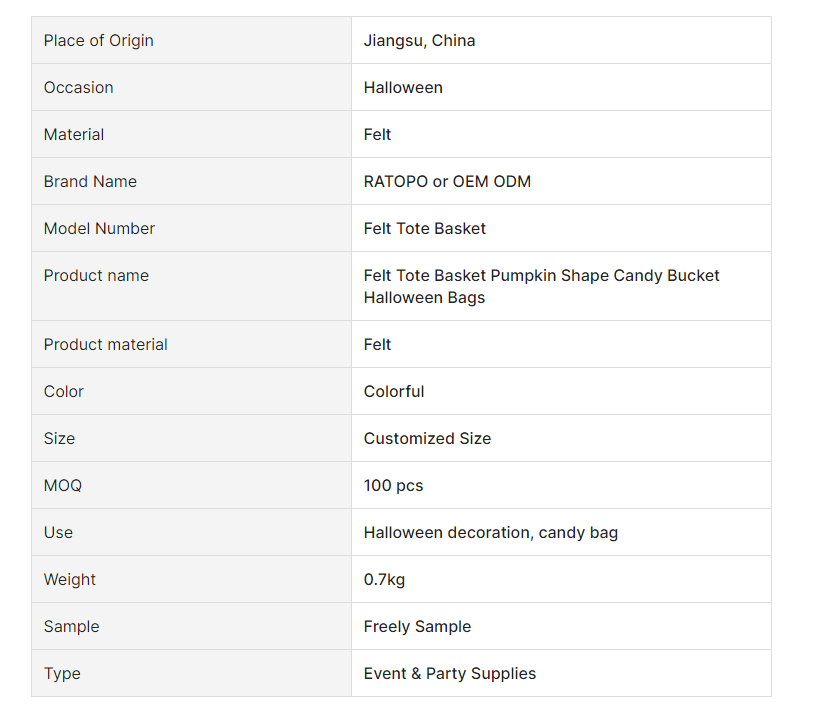Select the Pumpkin Shape Candy Bucket product name

(541, 286)
